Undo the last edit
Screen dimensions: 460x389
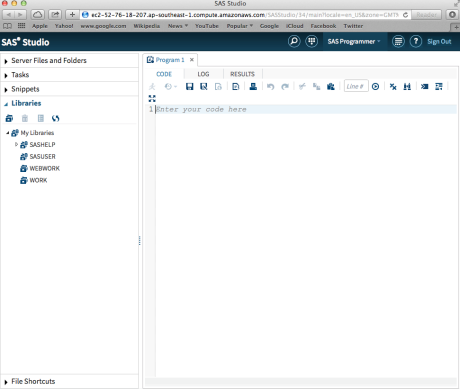coord(270,87)
